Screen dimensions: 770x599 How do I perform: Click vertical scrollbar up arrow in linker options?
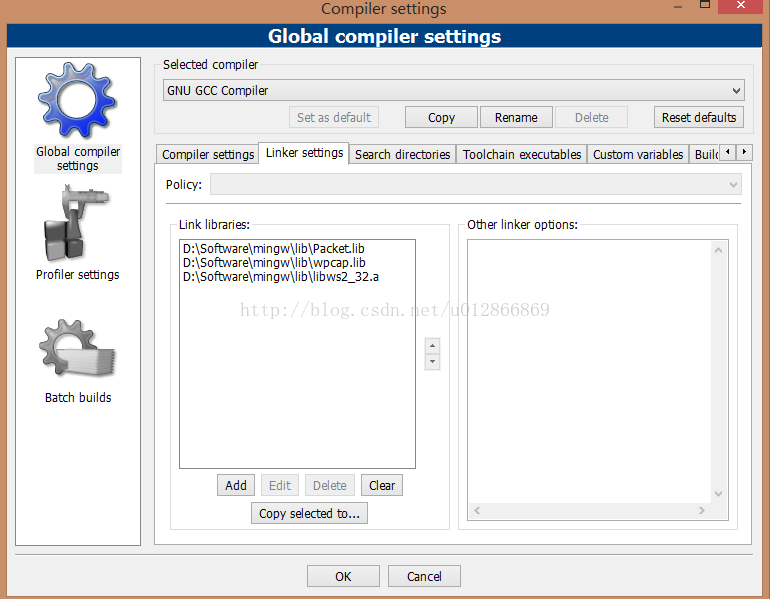tap(718, 250)
